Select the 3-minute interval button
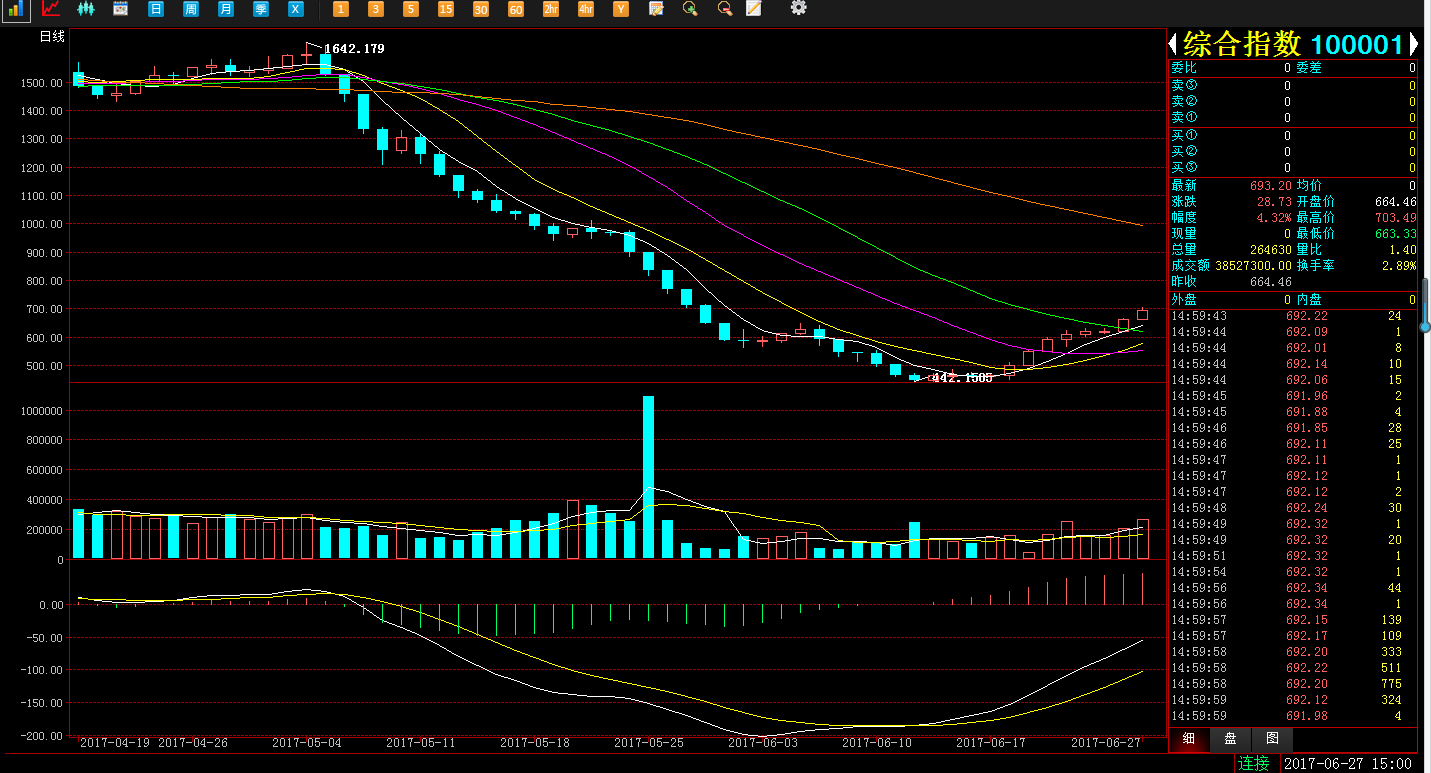Viewport: 1431px width, 773px height. click(376, 9)
